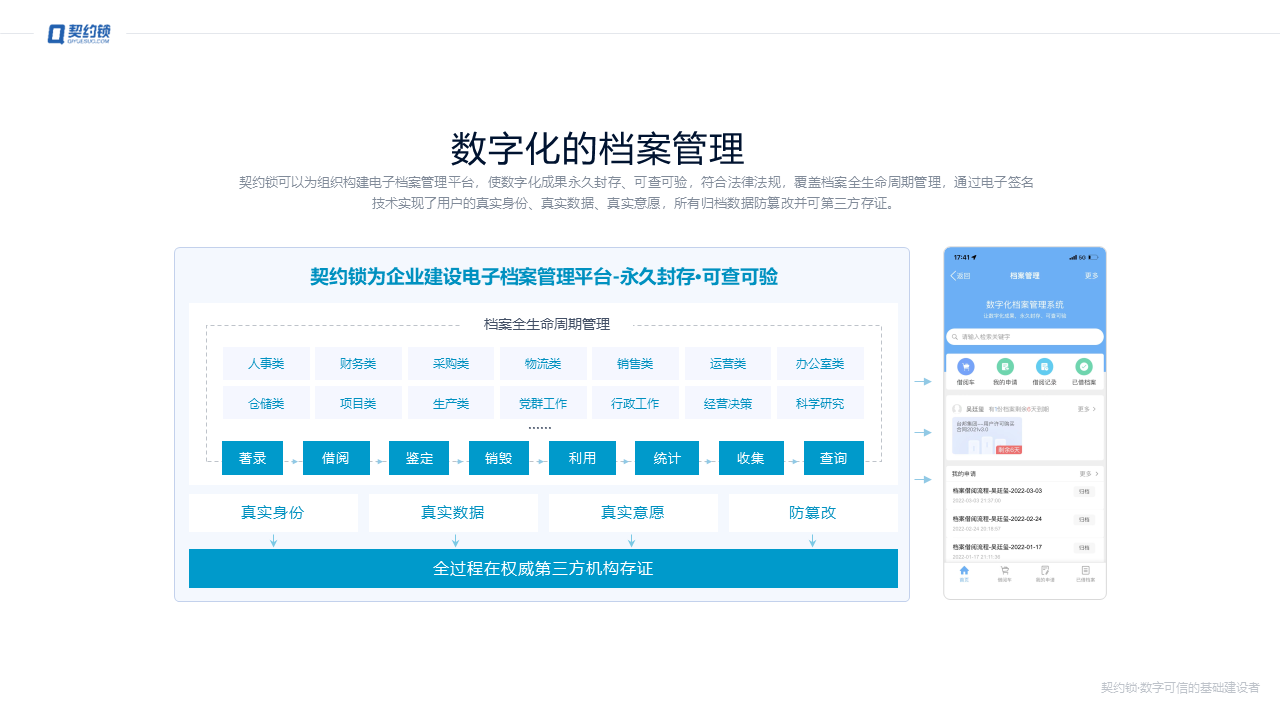Image resolution: width=1280 pixels, height=720 pixels.
Task: Tap 更多 in the phone's blue header
Action: 1091,276
